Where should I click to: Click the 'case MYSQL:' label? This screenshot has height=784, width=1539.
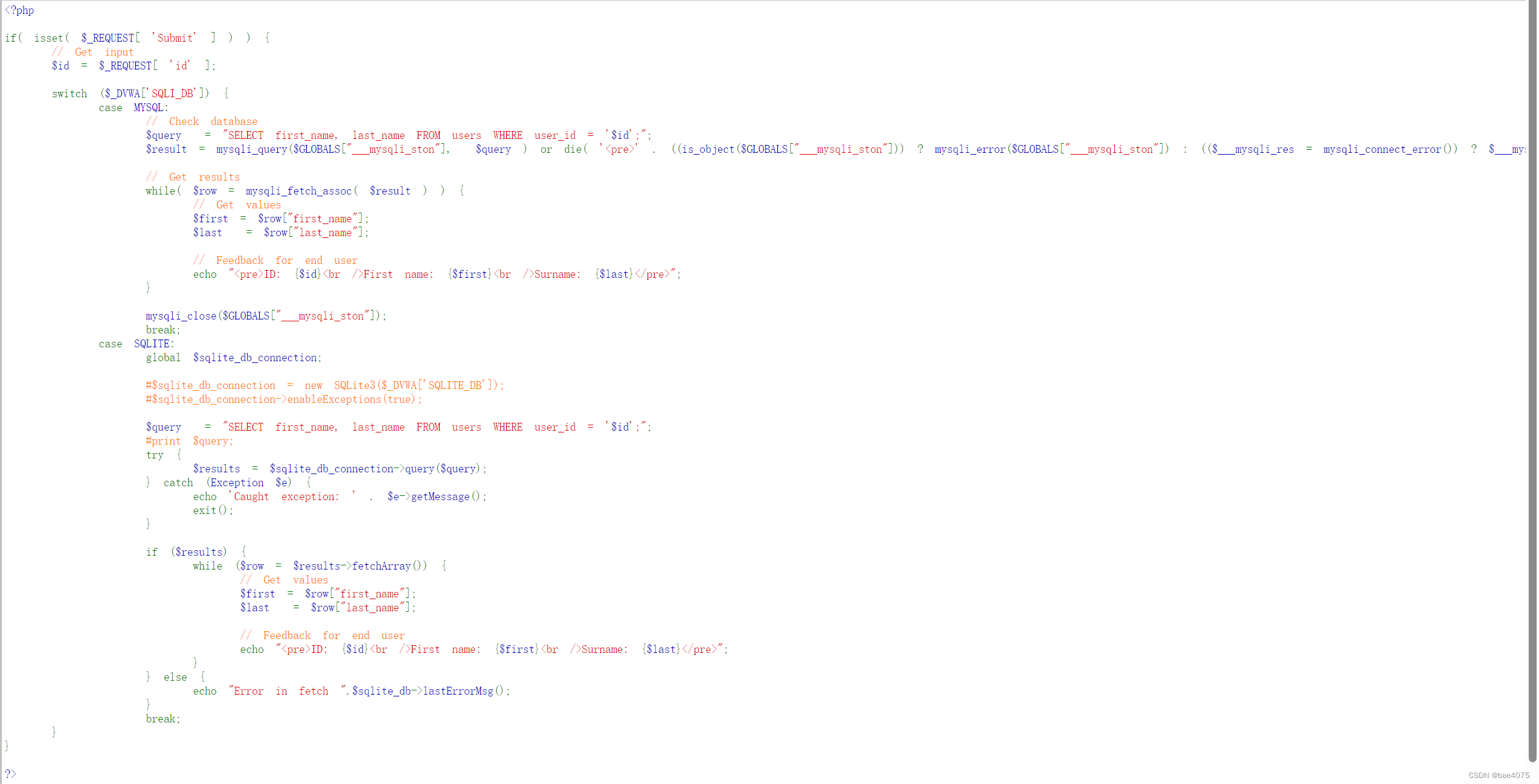tap(133, 108)
